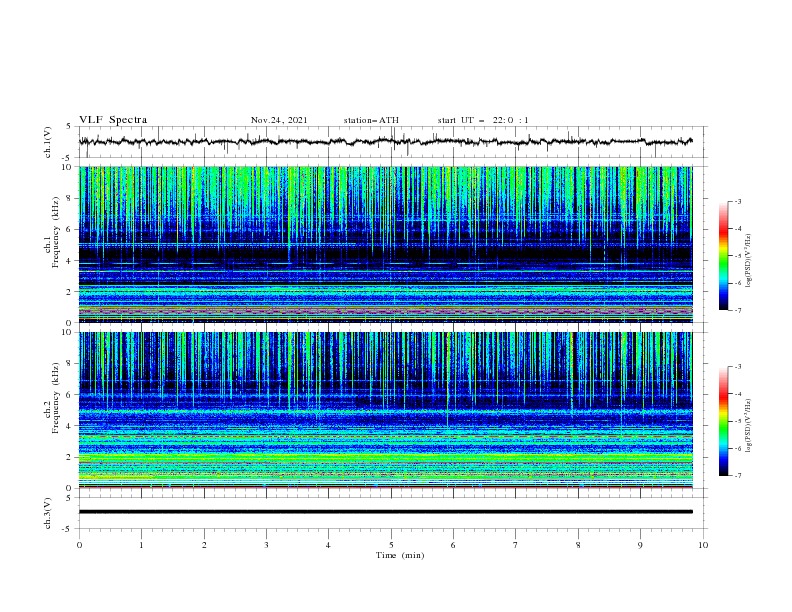Click the 'VLF Spectra' plot title
This screenshot has height=612, width=792.
(x=113, y=120)
